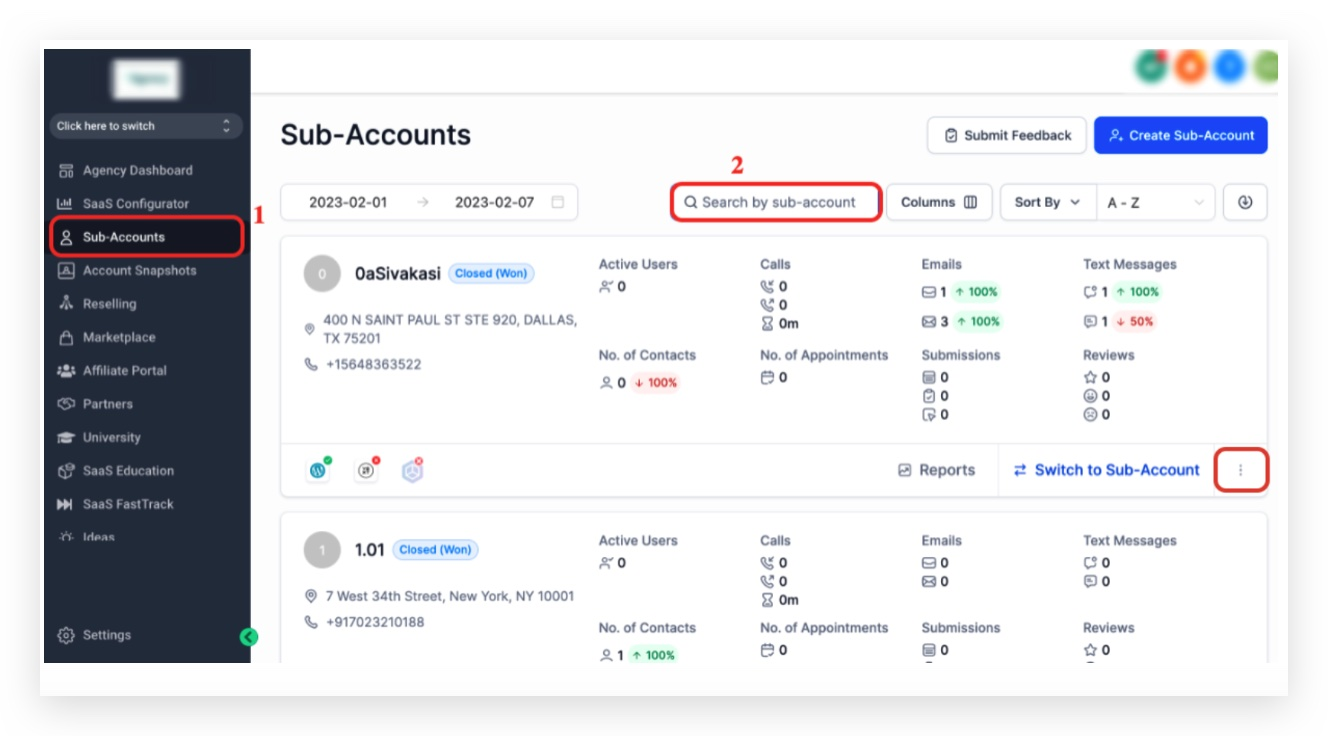
Task: Go to Reselling in sidebar
Action: 109,304
